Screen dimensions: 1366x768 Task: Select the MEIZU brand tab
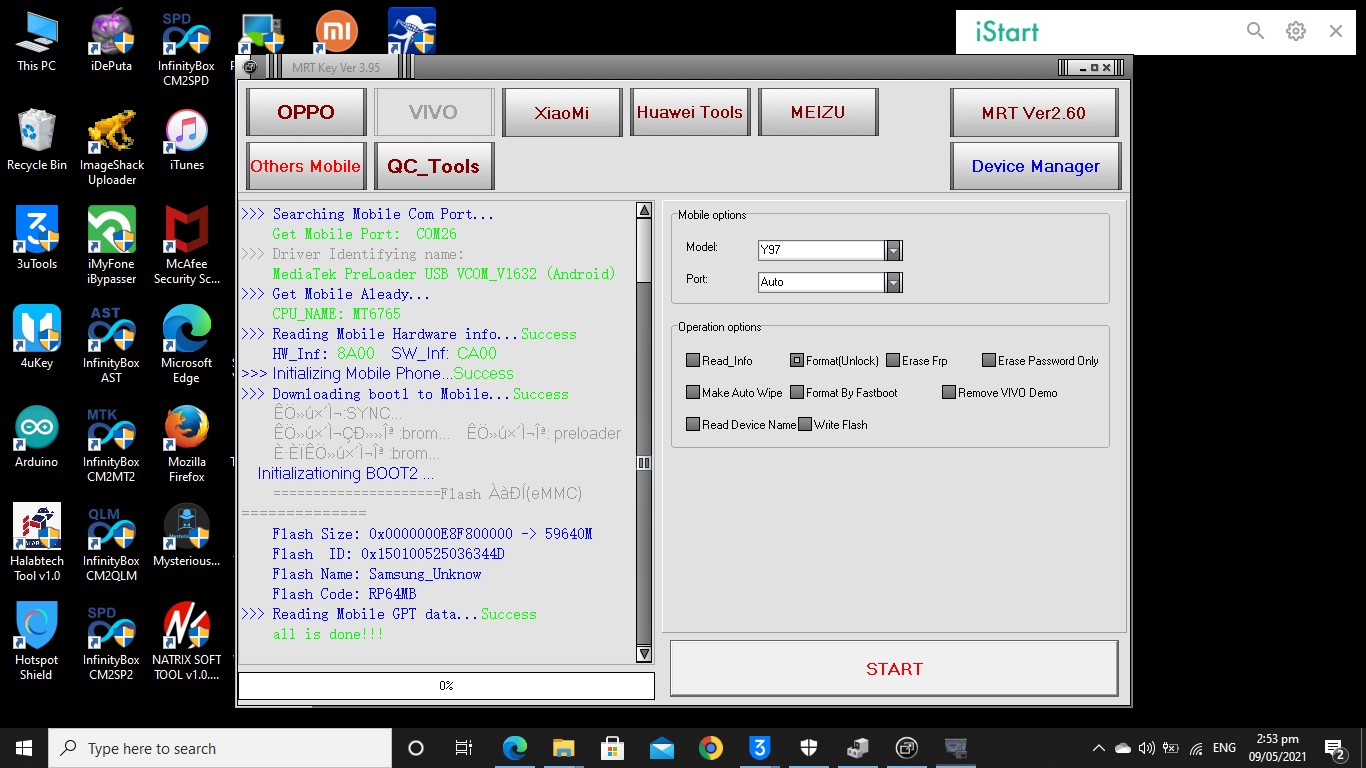click(x=818, y=112)
